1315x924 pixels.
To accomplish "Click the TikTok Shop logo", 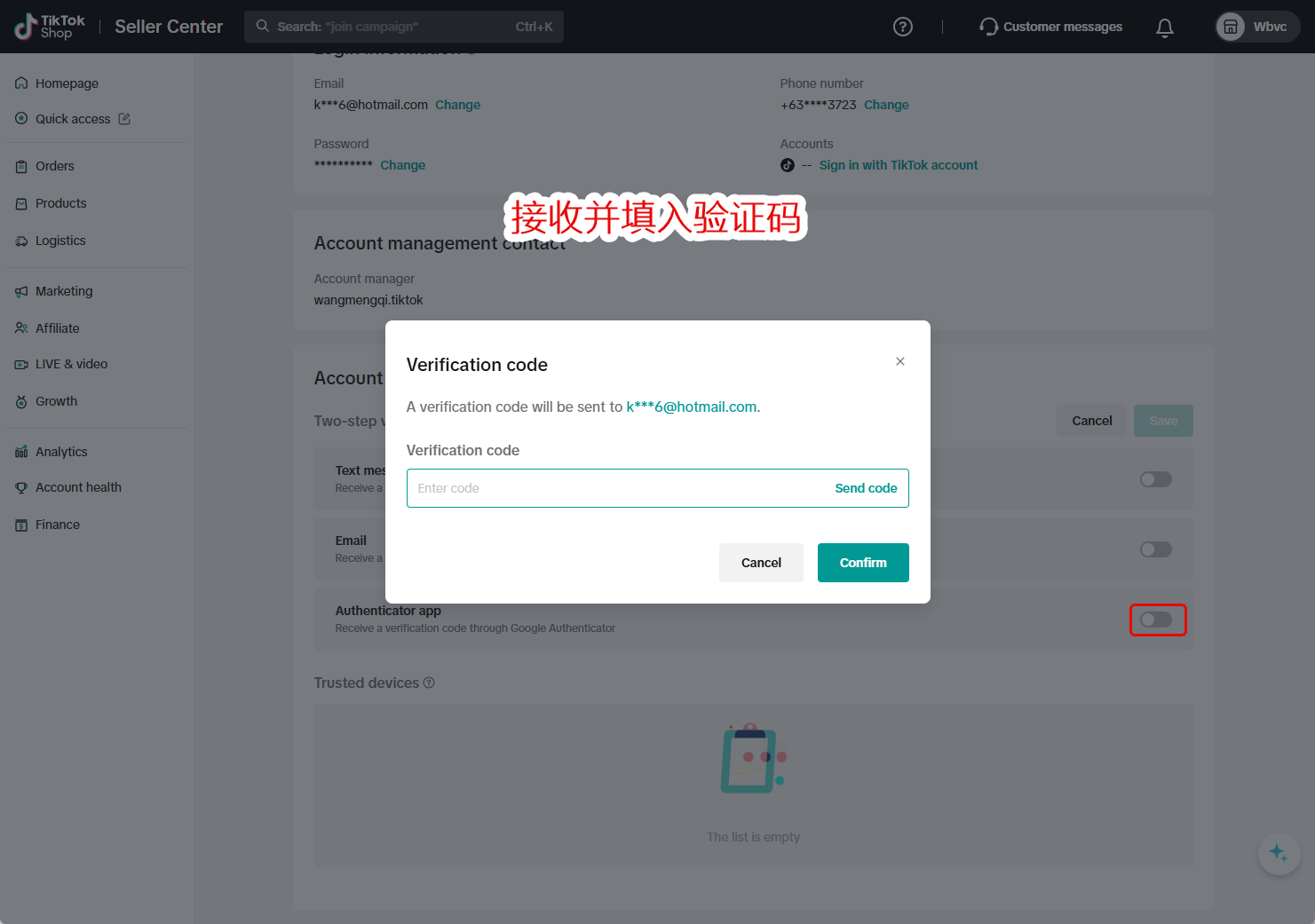I will 50,27.
